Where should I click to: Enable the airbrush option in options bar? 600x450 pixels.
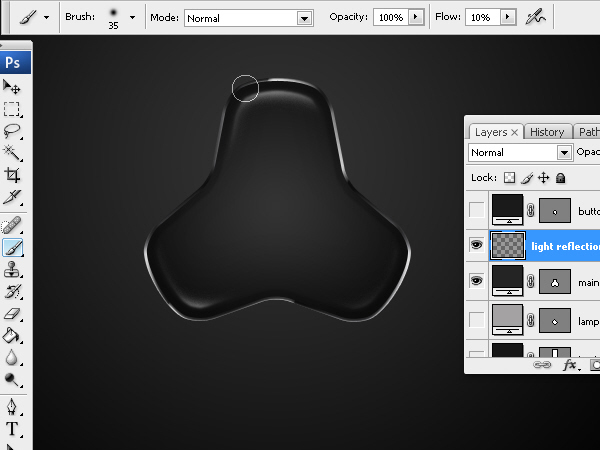point(537,17)
